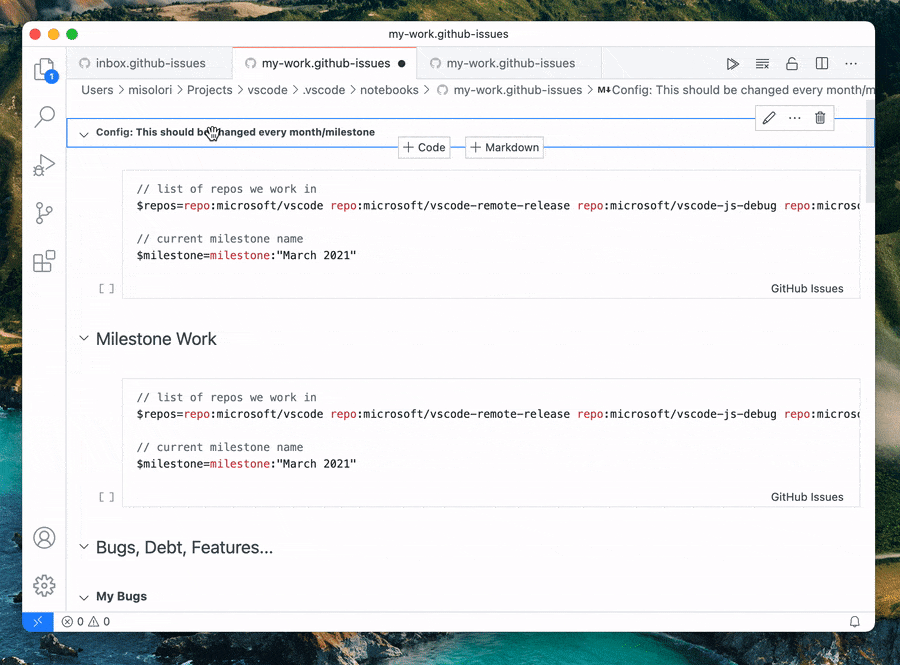Click the notebooks breadcrumb
This screenshot has width=900, height=665.
[389, 90]
